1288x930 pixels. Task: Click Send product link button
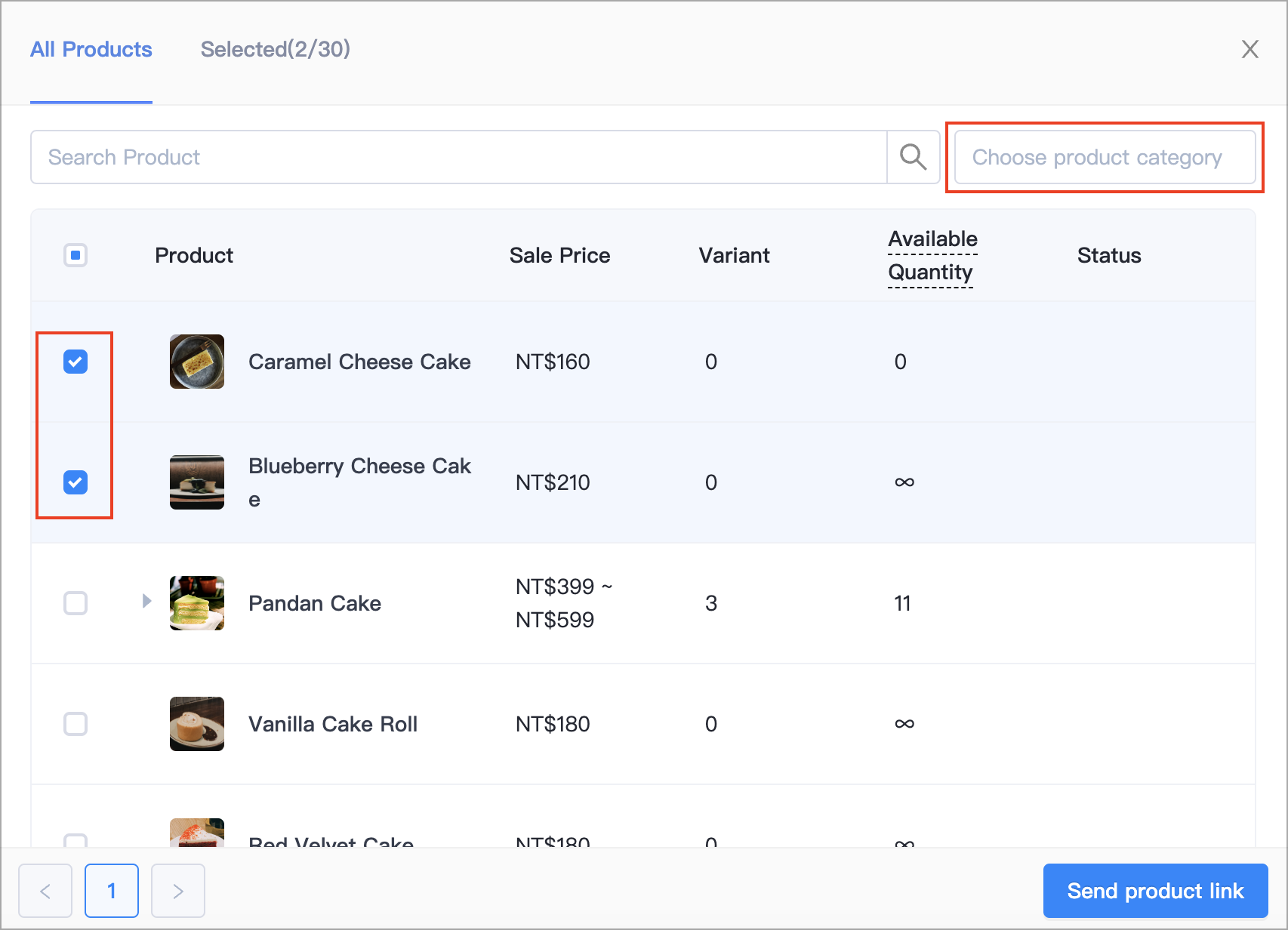click(x=1155, y=891)
